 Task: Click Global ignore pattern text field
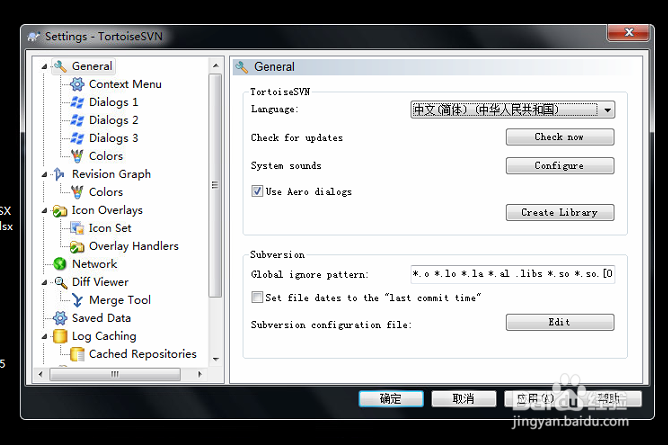tap(513, 274)
